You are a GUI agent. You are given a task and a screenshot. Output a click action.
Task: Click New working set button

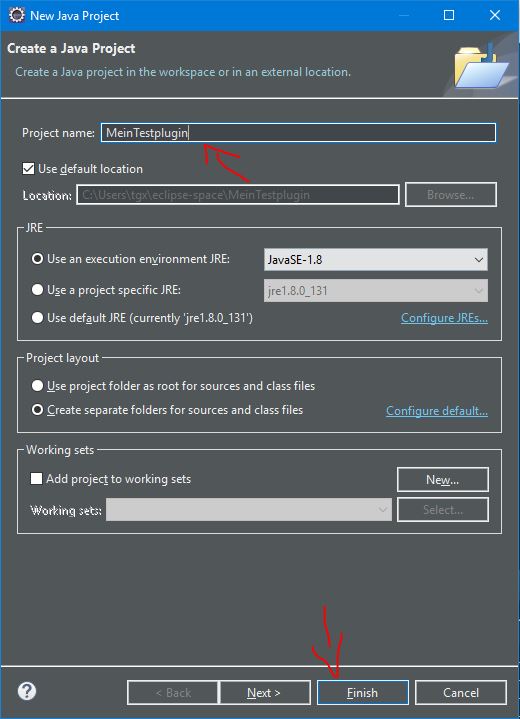click(443, 480)
